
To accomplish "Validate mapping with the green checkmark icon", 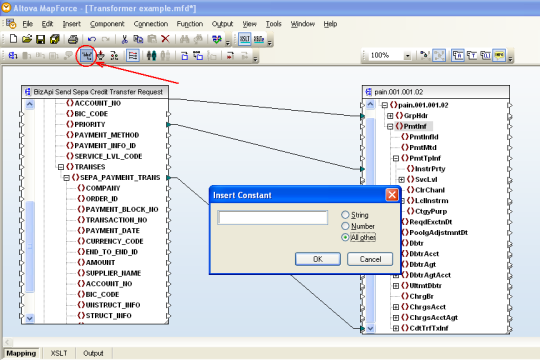I will [x=217, y=39].
